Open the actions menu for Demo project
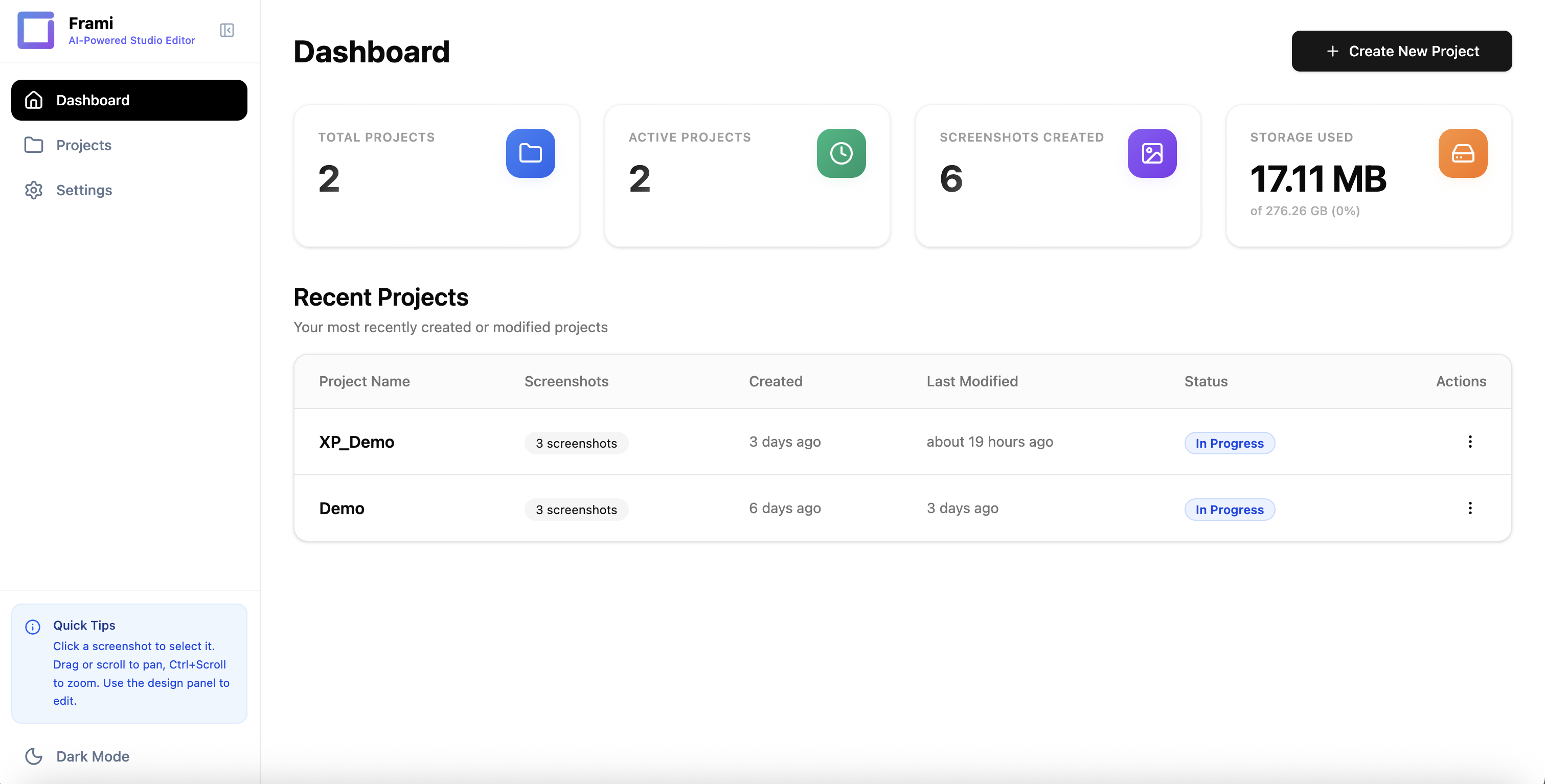Screen dimensions: 1545x784 point(1470,509)
